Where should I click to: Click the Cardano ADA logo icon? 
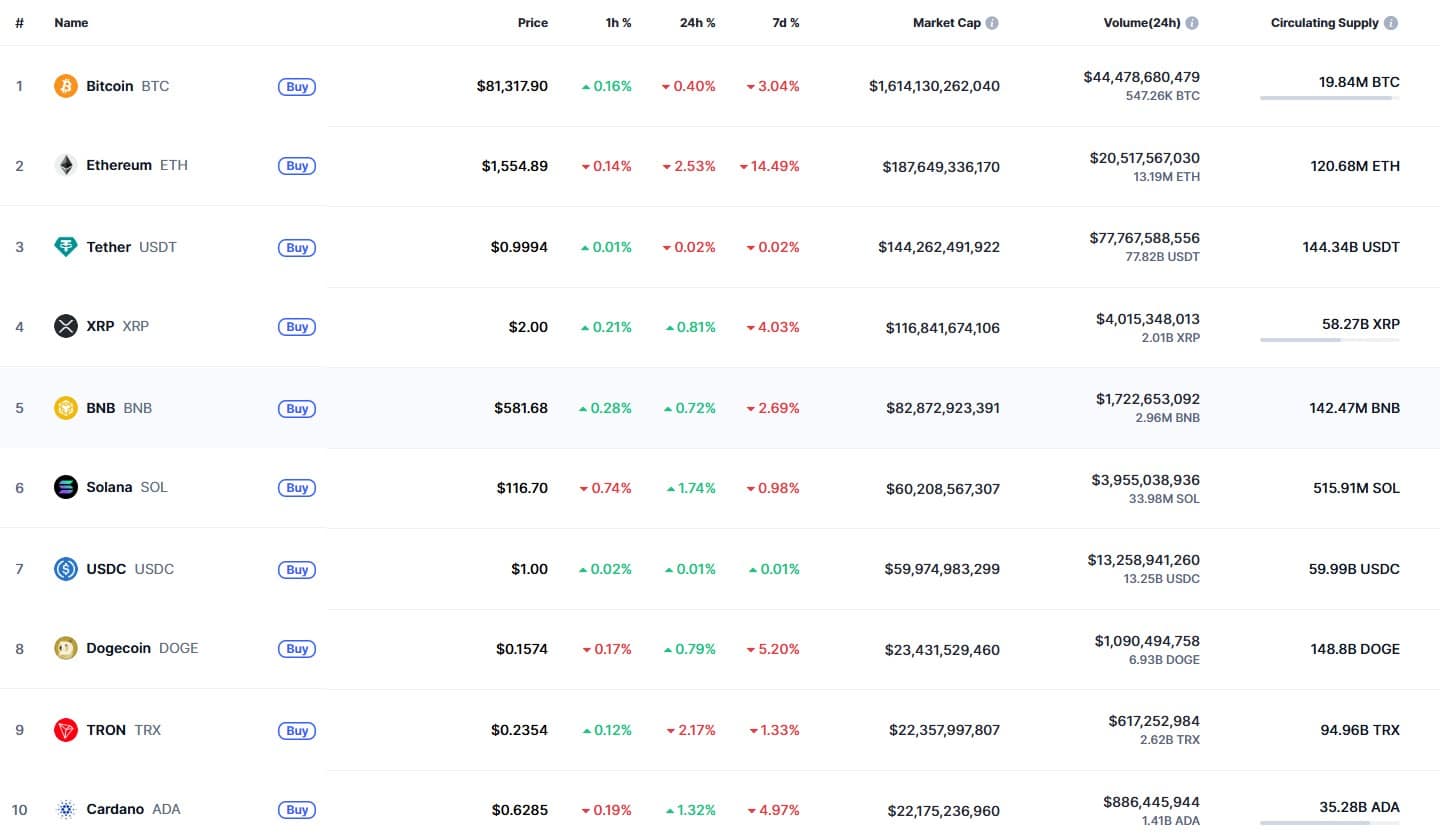coord(65,809)
